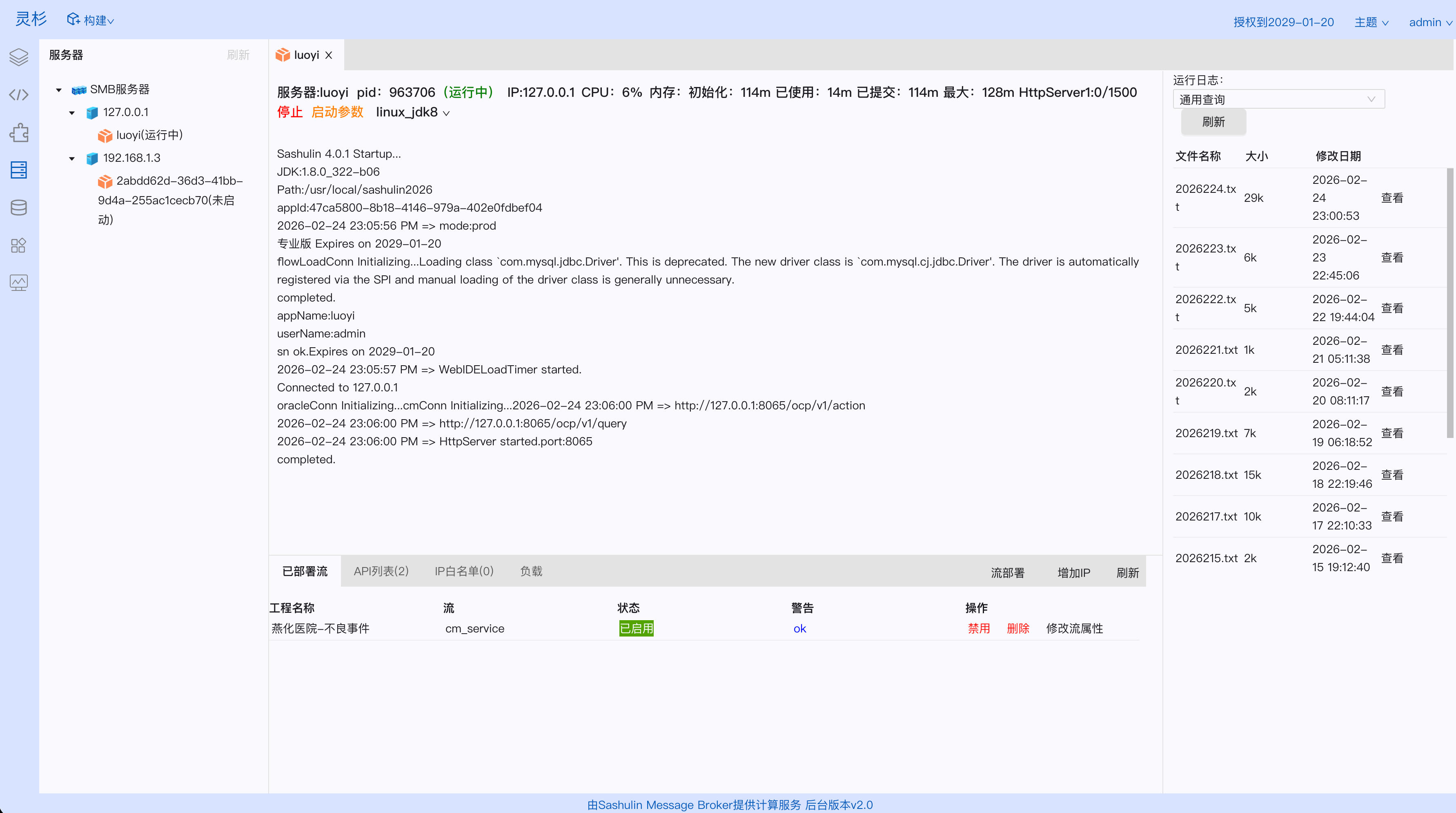Collapse the SMB服务器 tree node
Viewport: 1456px width, 813px height.
pos(59,90)
